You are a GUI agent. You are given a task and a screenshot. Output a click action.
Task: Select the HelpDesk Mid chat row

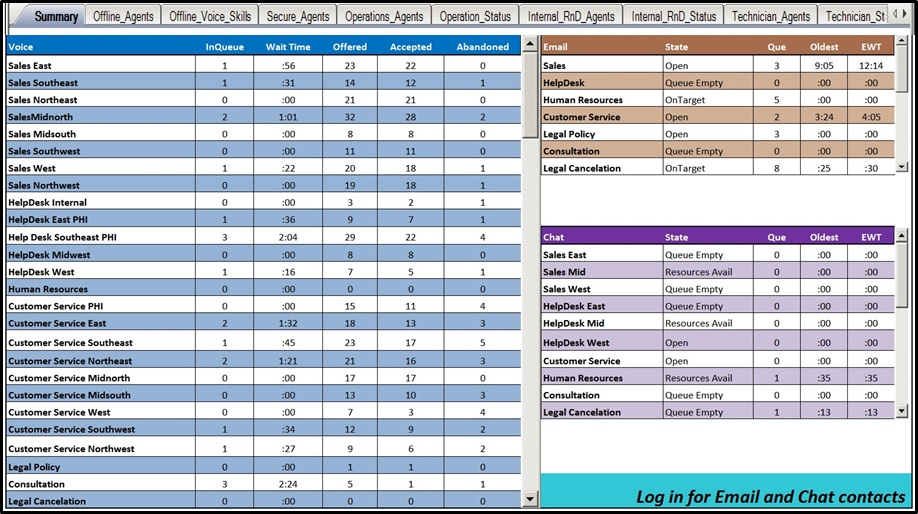(x=718, y=323)
